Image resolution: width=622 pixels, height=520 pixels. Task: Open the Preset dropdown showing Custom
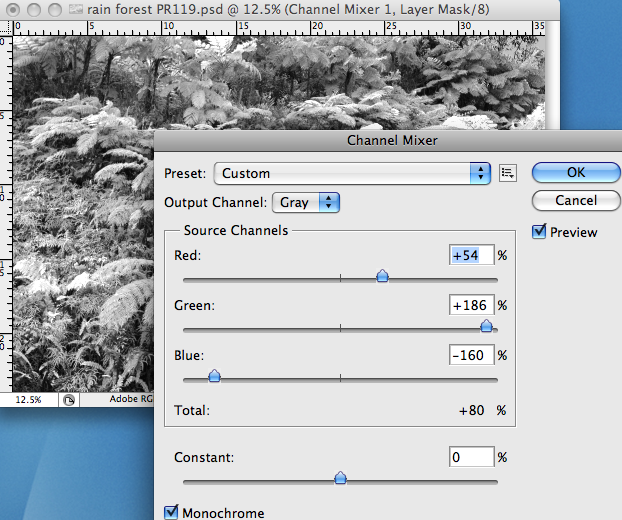click(x=352, y=173)
